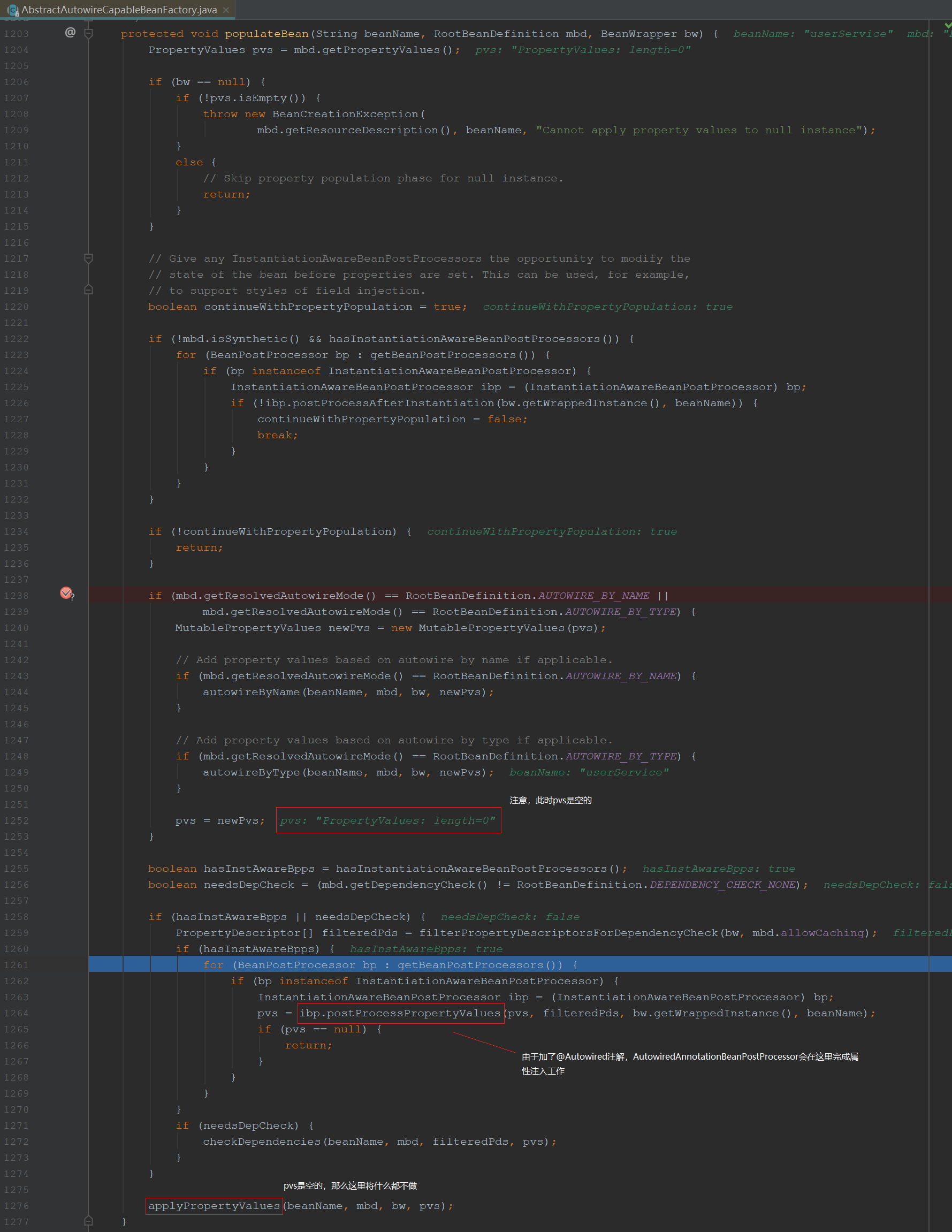Viewport: 952px width, 1232px height.
Task: Collapse the method from the line 1277 closing marker
Action: coord(88,1221)
